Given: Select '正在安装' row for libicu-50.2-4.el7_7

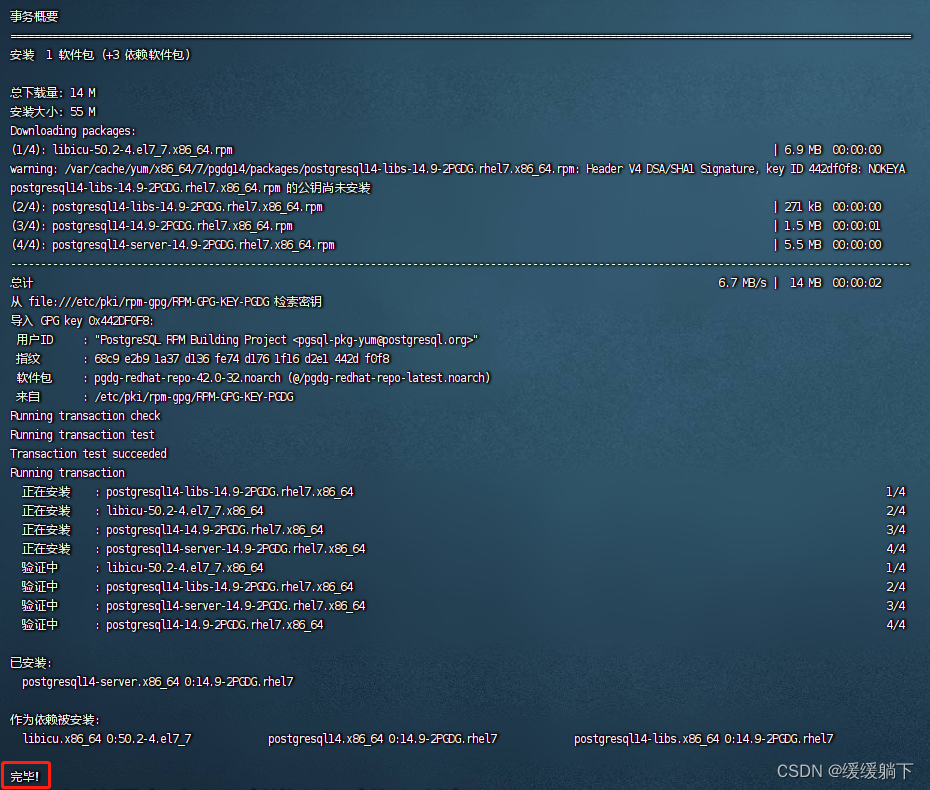Looking at the screenshot, I should (x=464, y=511).
